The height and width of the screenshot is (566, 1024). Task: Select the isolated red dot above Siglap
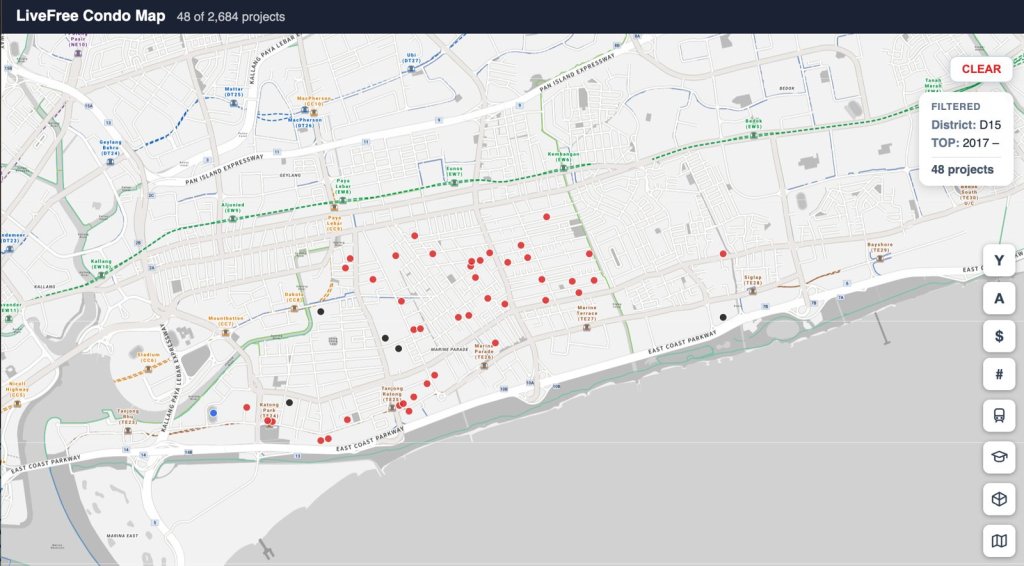click(723, 253)
